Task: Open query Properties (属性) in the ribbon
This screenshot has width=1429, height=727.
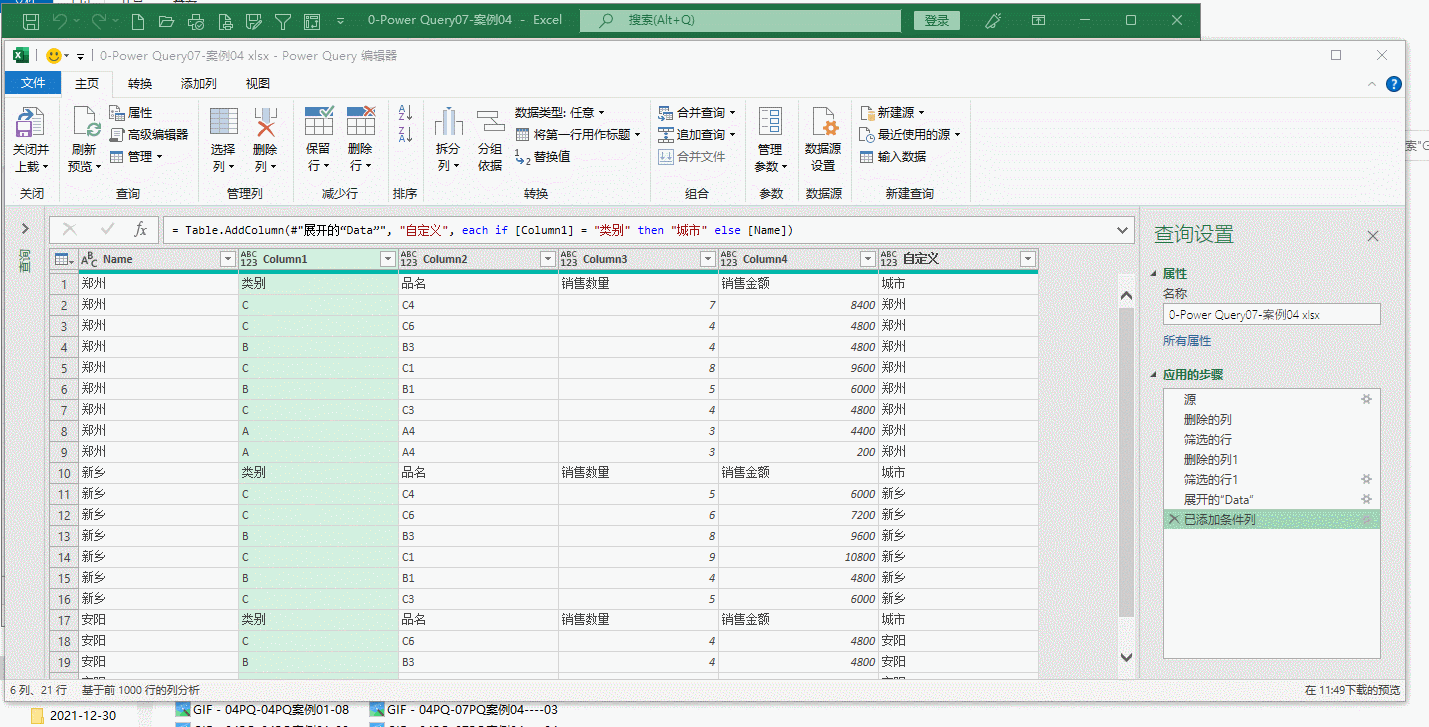Action: coord(131,113)
